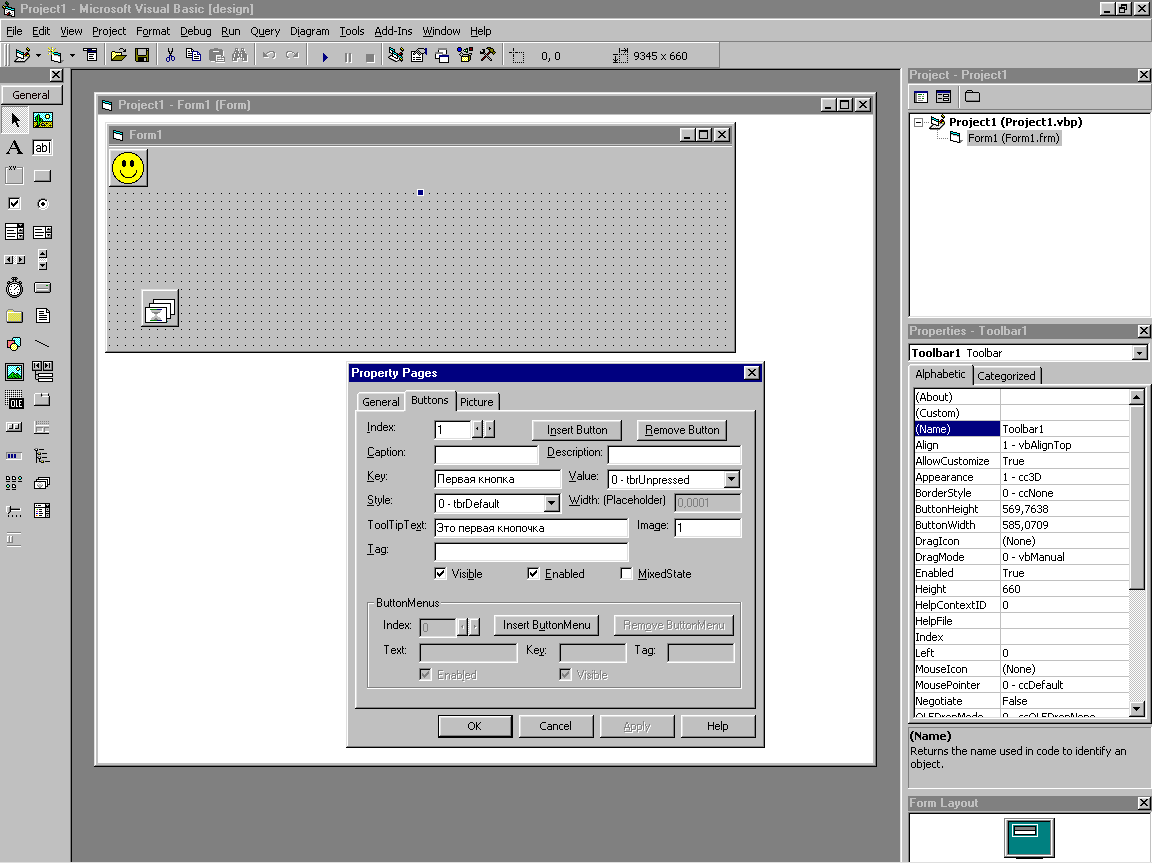Open a project with the folder icon

coord(118,55)
